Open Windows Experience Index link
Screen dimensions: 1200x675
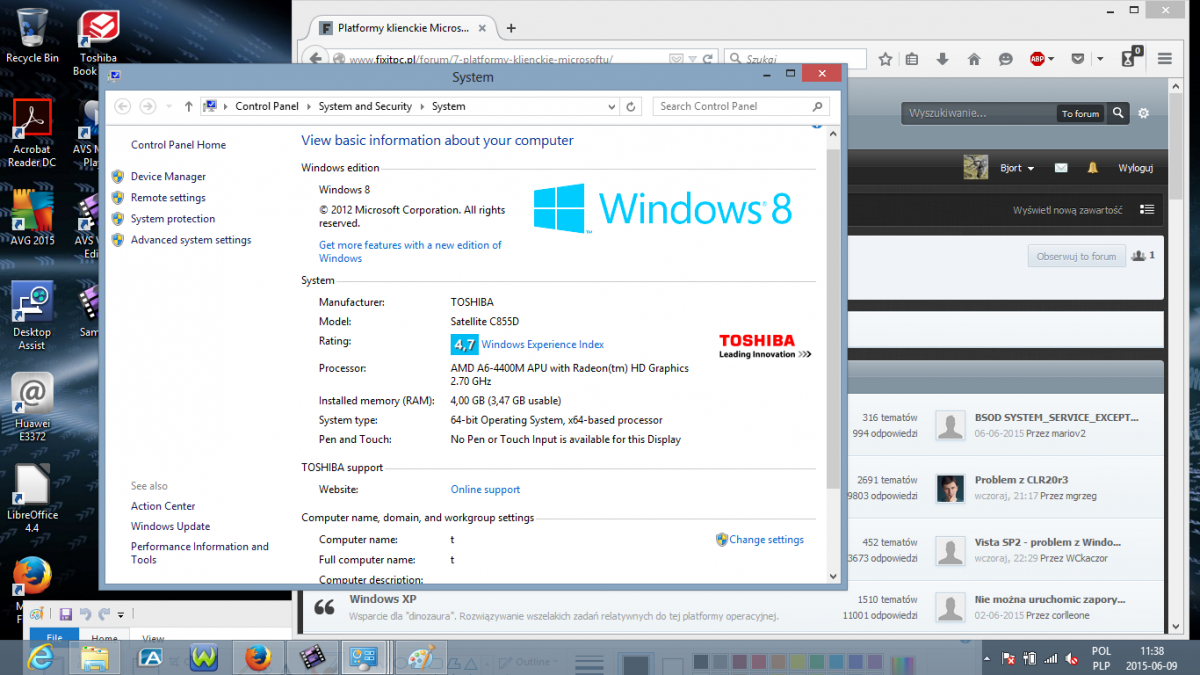coord(542,344)
